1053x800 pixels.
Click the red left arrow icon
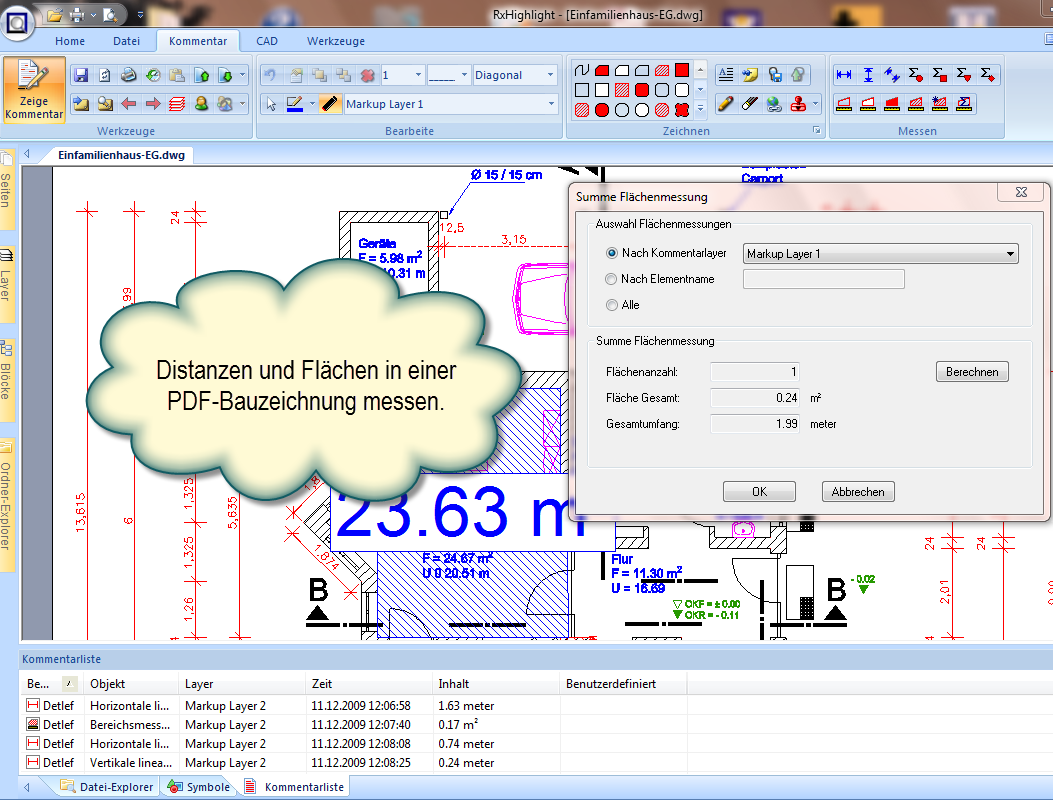tap(129, 104)
